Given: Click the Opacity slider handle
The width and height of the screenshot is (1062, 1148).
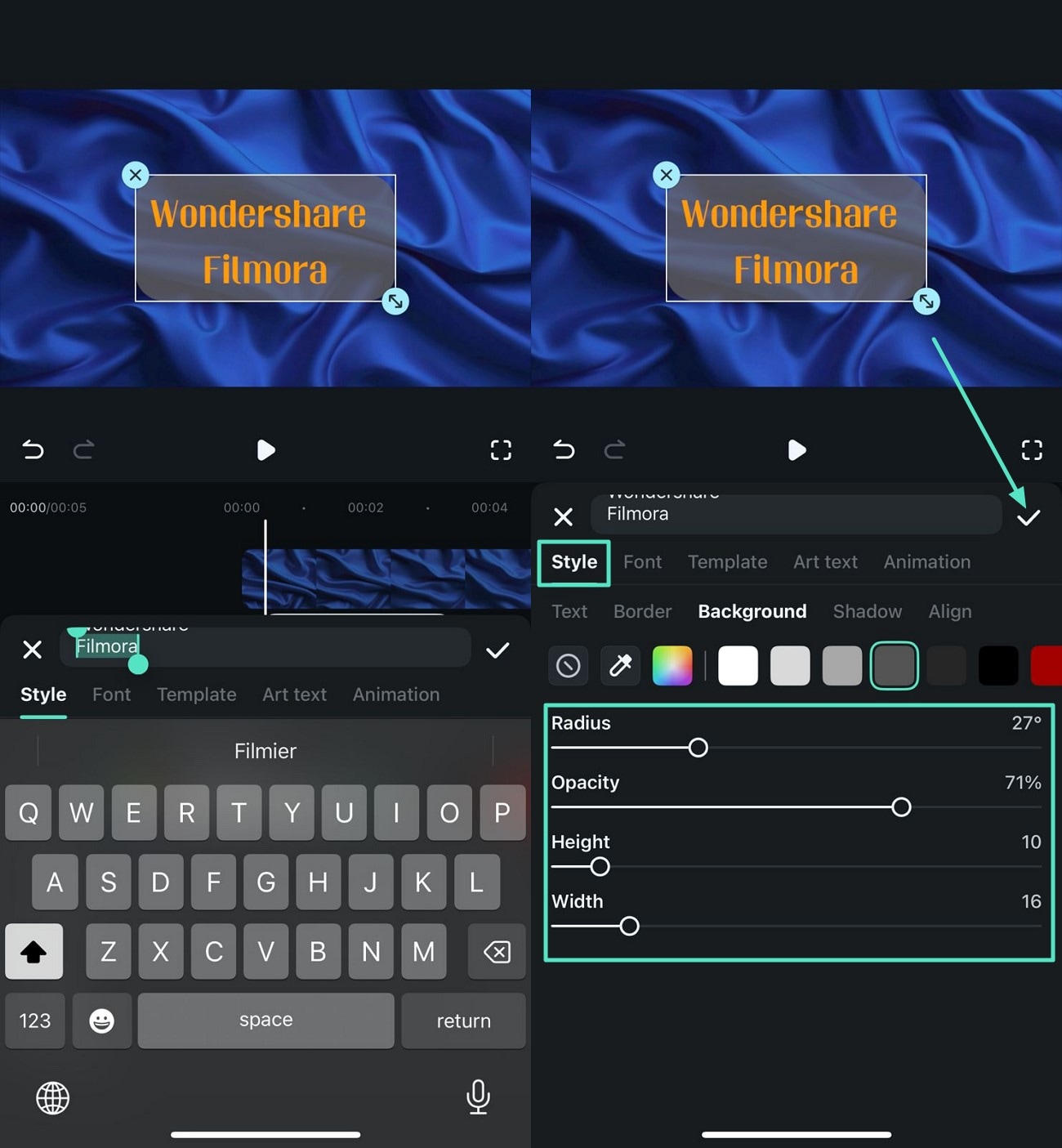Looking at the screenshot, I should coord(901,807).
